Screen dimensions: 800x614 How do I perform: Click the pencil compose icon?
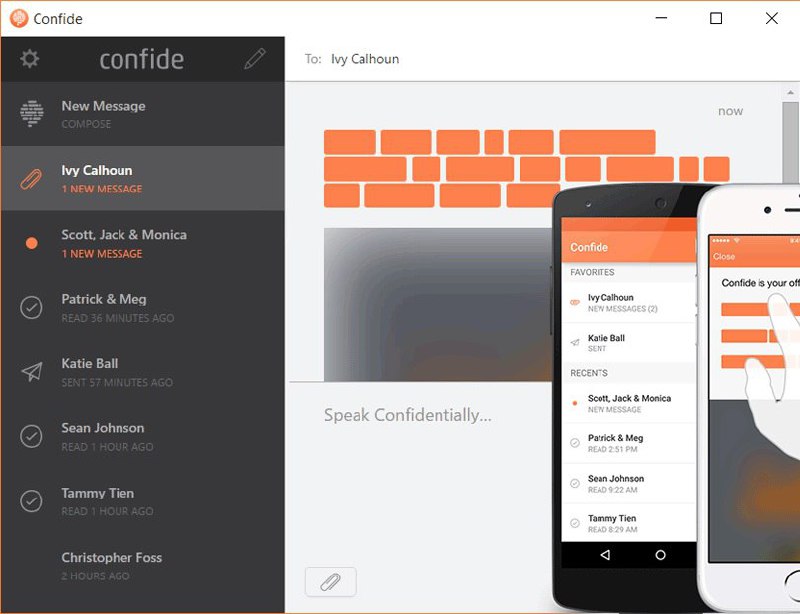(255, 59)
